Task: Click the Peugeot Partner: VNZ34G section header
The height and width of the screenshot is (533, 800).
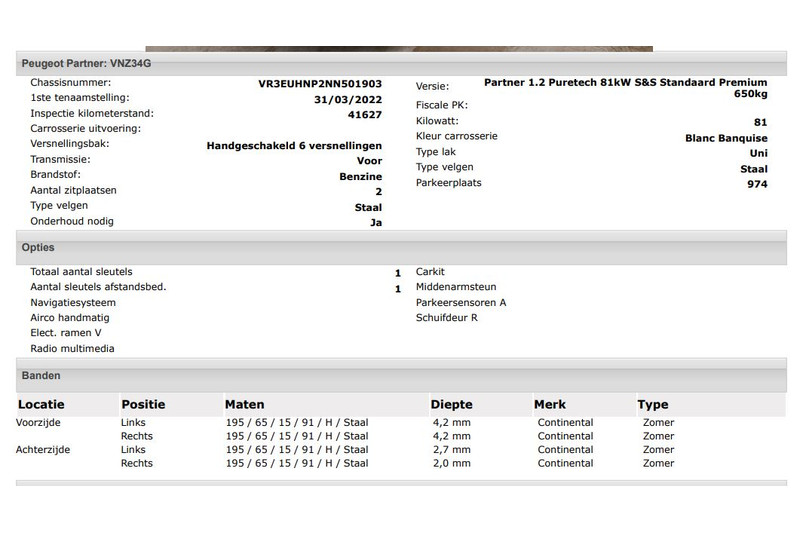Action: pos(87,63)
